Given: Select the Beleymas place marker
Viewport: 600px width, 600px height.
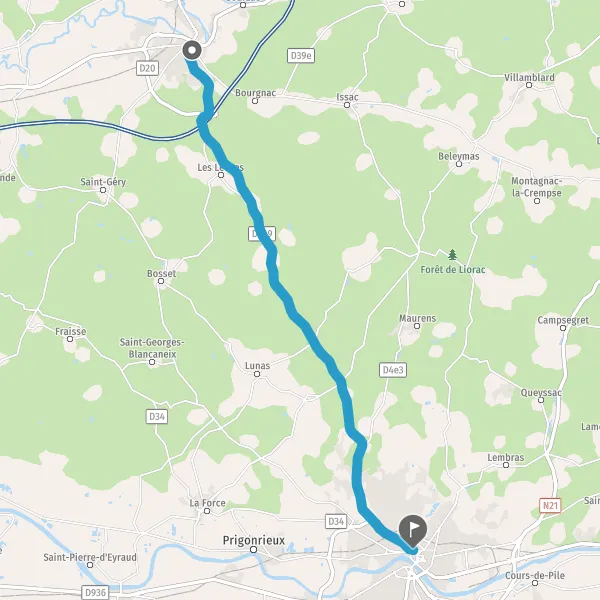Looking at the screenshot, I should tap(459, 164).
